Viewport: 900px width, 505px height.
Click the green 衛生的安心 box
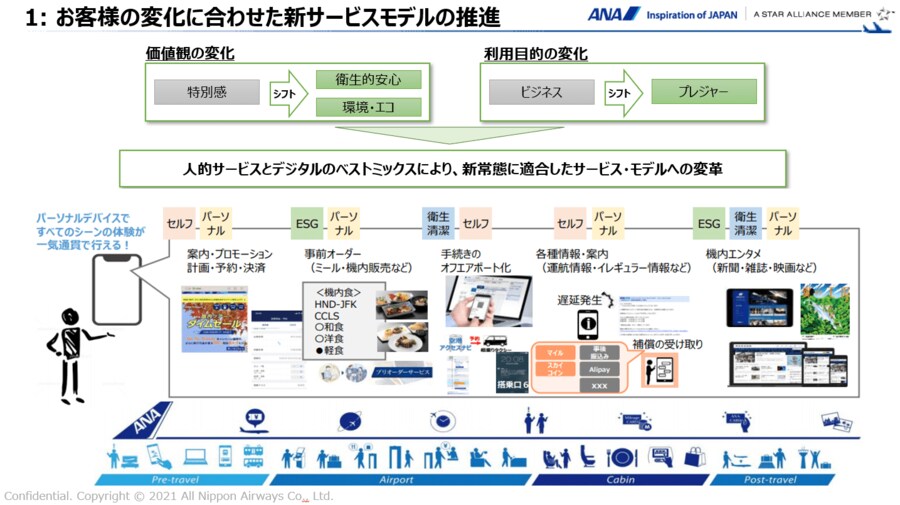point(368,79)
